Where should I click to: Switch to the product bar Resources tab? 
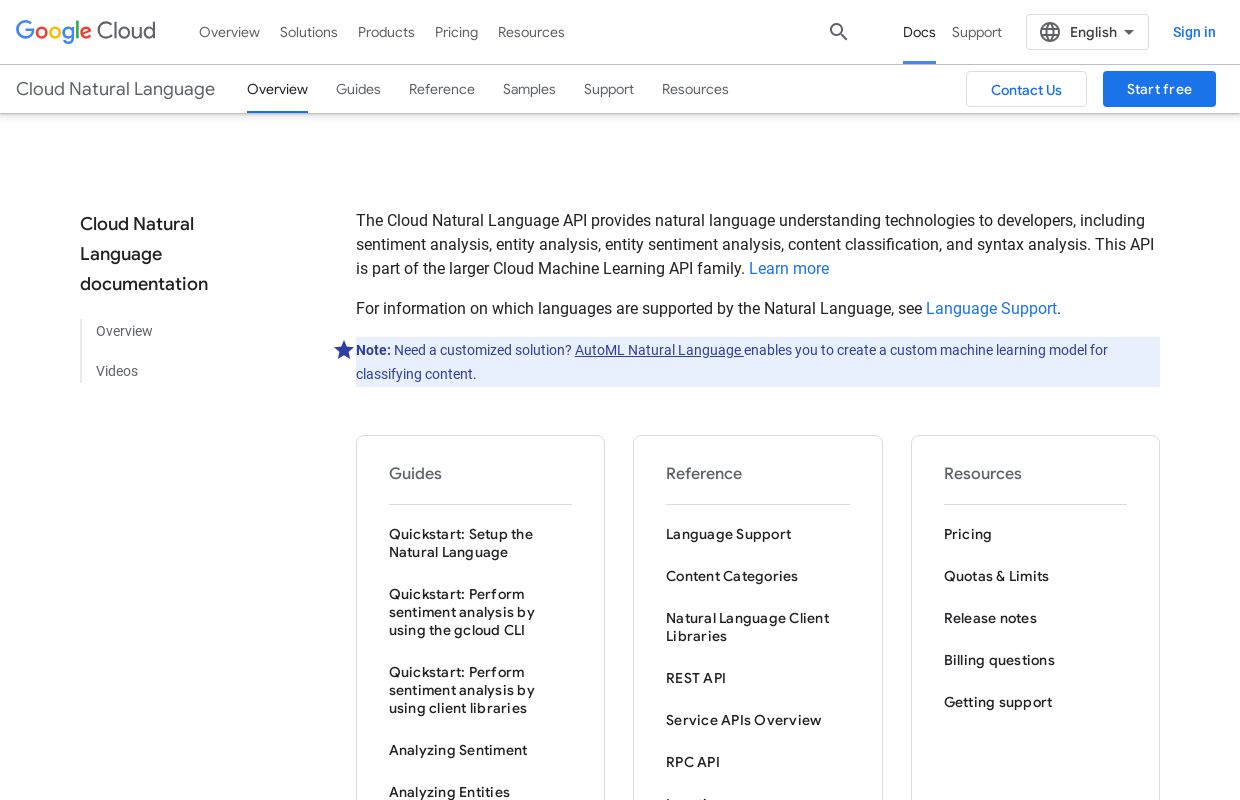pyautogui.click(x=695, y=89)
